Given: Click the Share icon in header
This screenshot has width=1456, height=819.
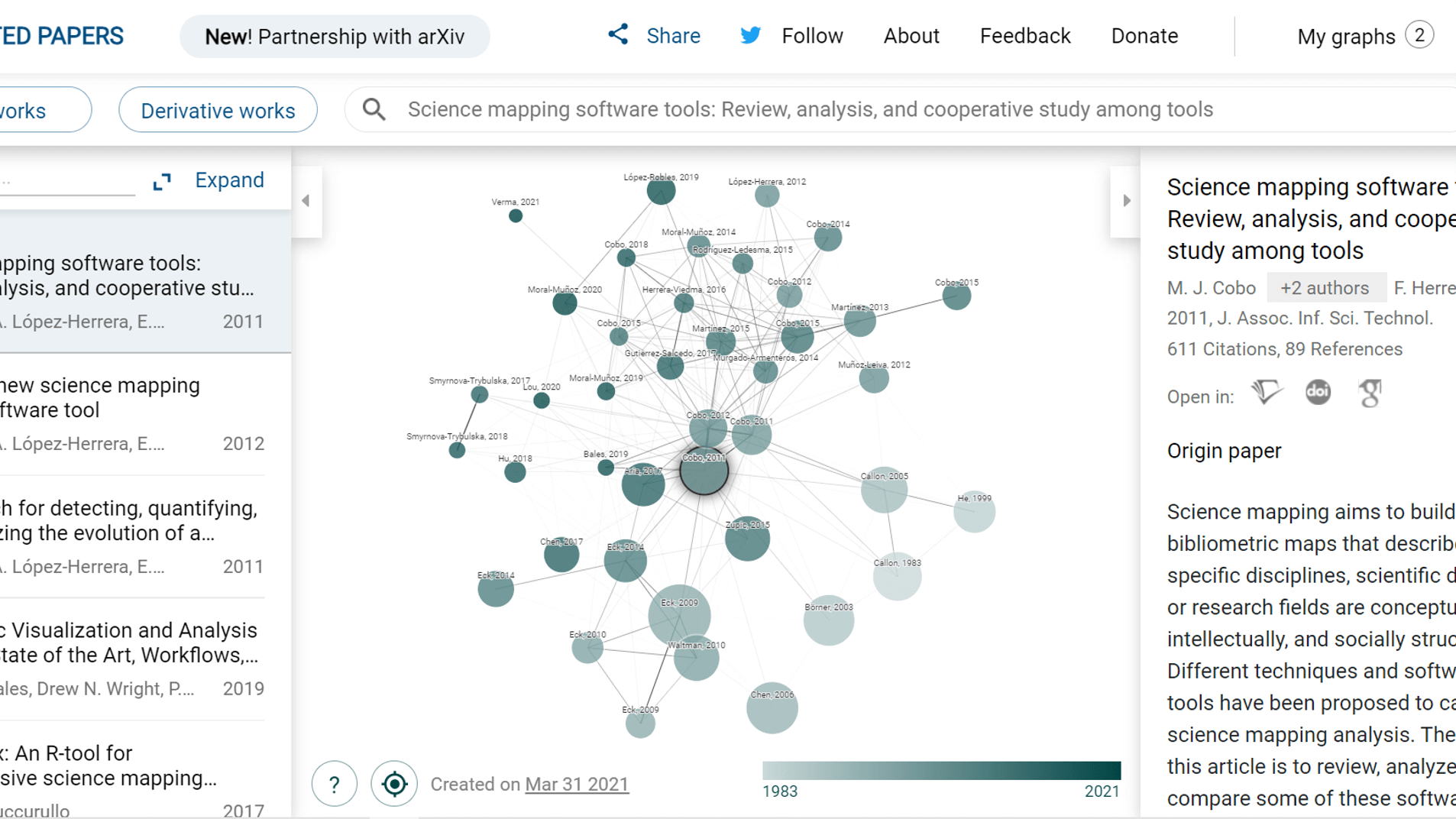Looking at the screenshot, I should coord(618,34).
